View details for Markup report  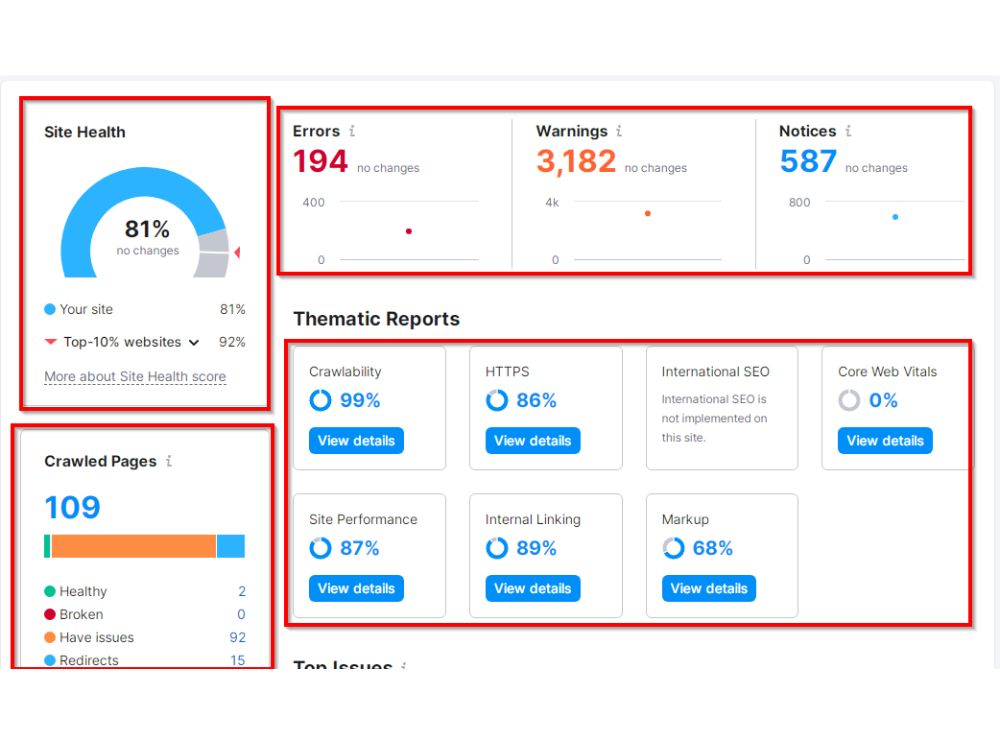[x=709, y=588]
